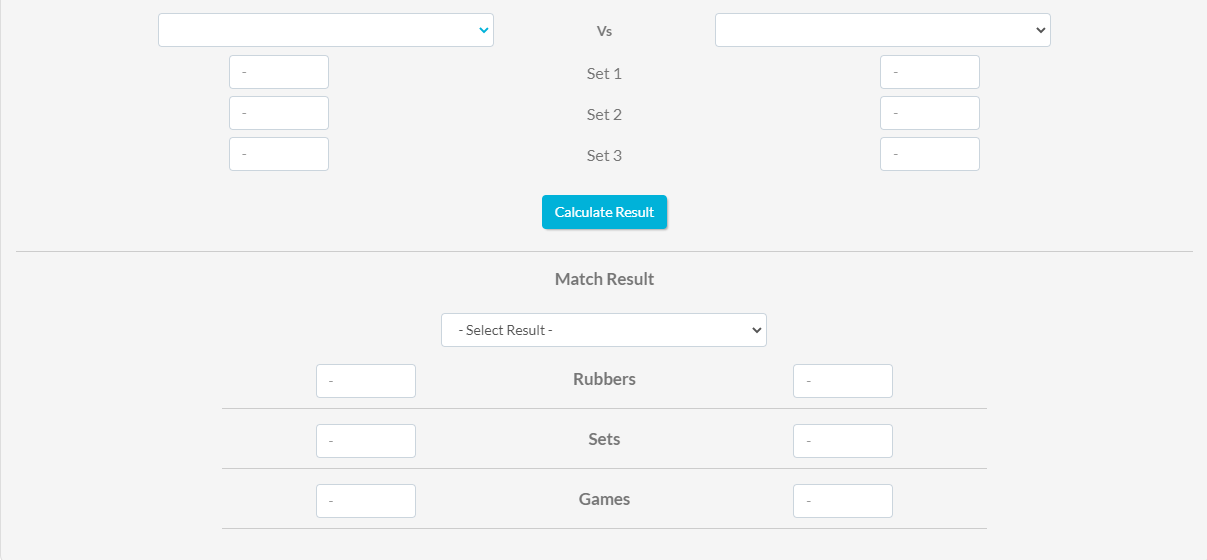Select the left Sets total input
This screenshot has height=560, width=1207.
(366, 441)
